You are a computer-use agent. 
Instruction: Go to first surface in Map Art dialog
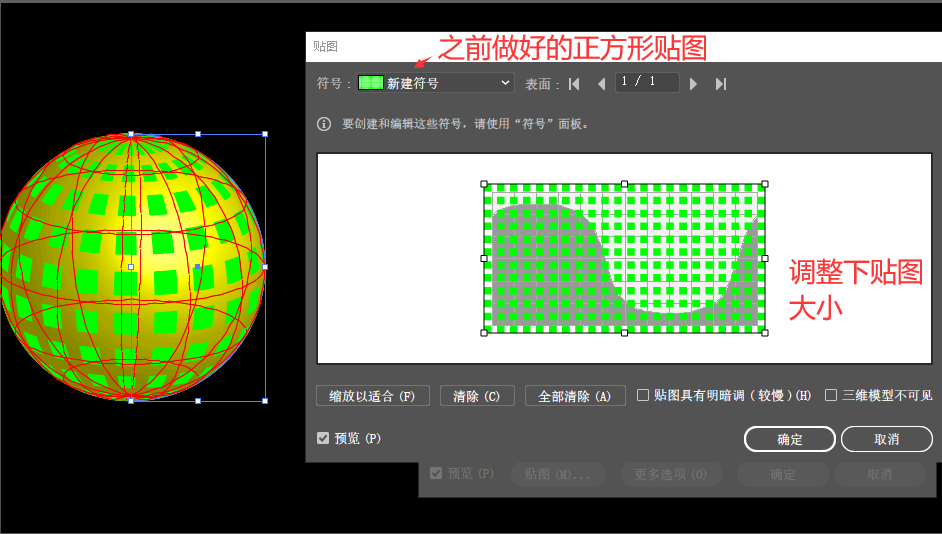[x=574, y=83]
